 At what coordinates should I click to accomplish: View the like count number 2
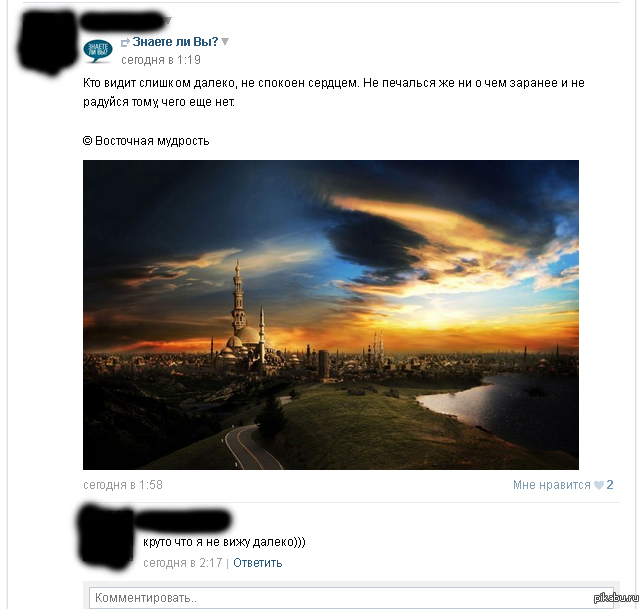(x=610, y=485)
